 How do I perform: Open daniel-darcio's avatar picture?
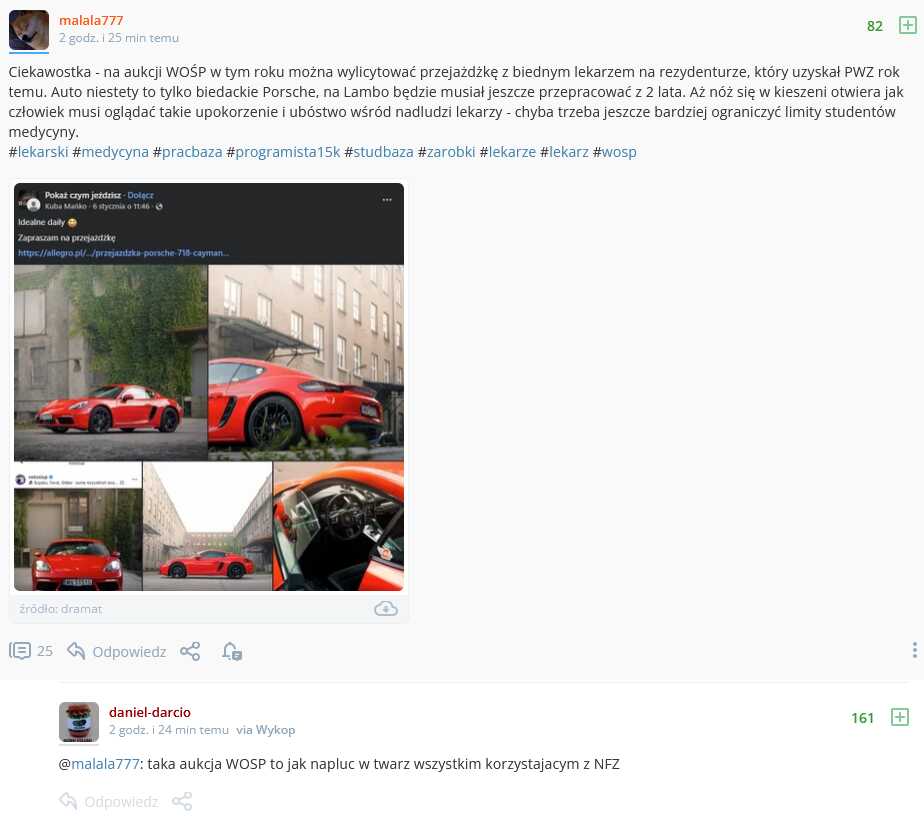pos(79,722)
